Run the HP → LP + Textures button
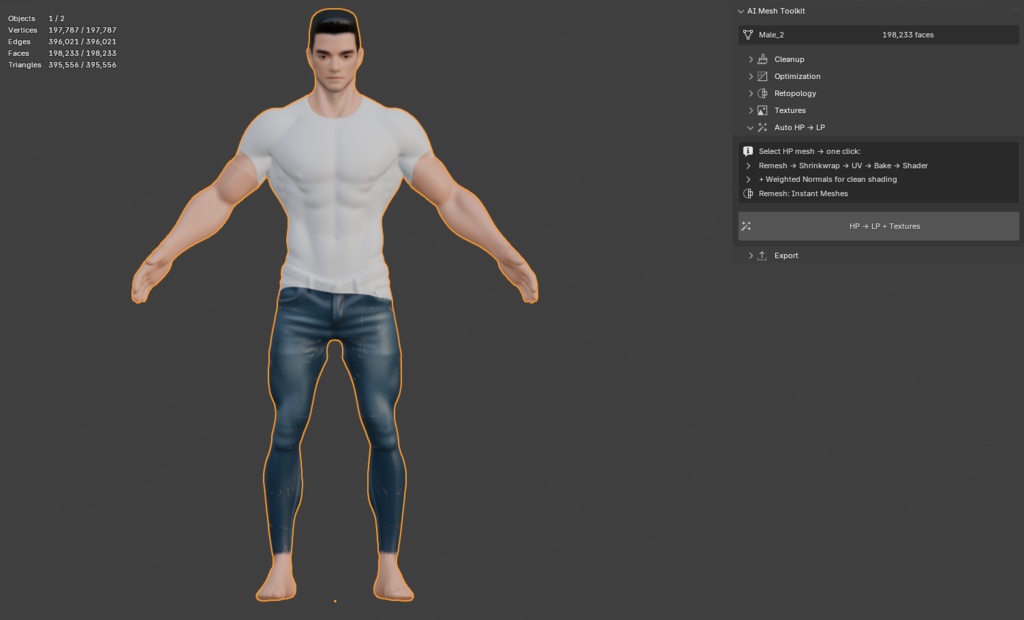The height and width of the screenshot is (620, 1024). tap(878, 226)
